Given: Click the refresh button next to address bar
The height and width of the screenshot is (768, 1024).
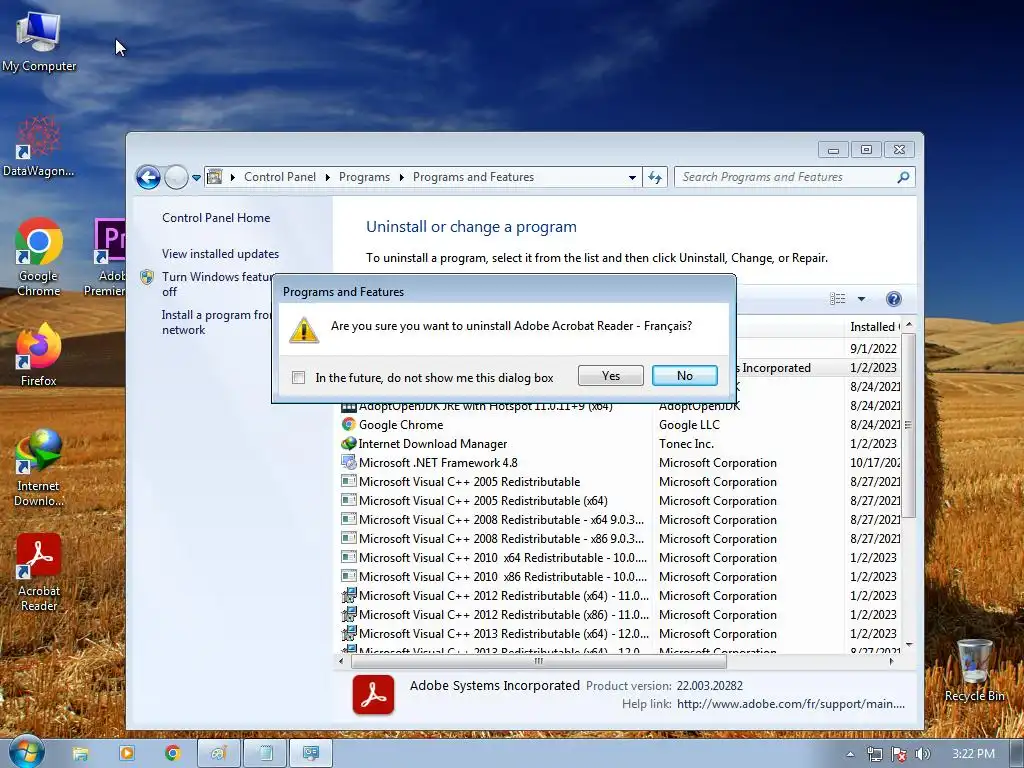Looking at the screenshot, I should point(655,177).
